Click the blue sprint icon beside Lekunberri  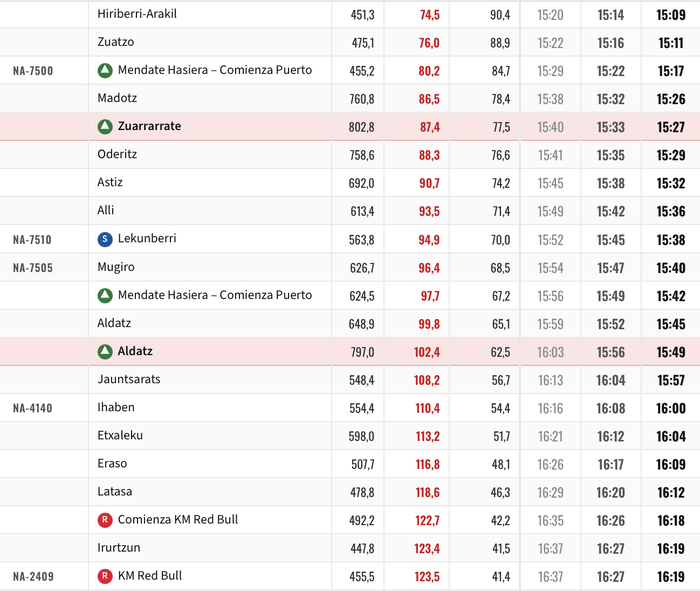point(105,239)
